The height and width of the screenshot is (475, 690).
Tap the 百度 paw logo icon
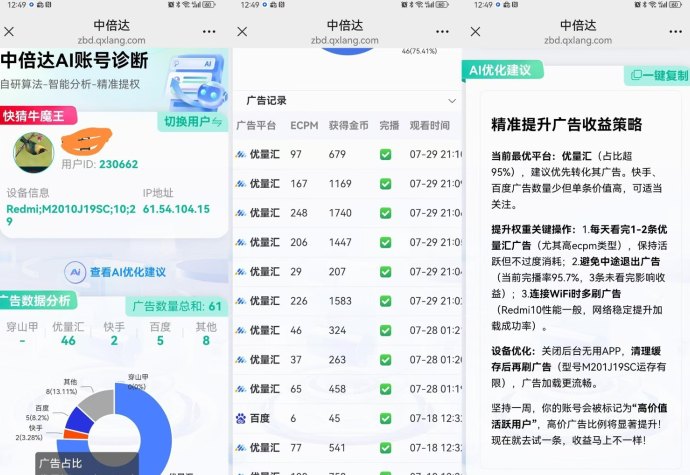[x=241, y=418]
